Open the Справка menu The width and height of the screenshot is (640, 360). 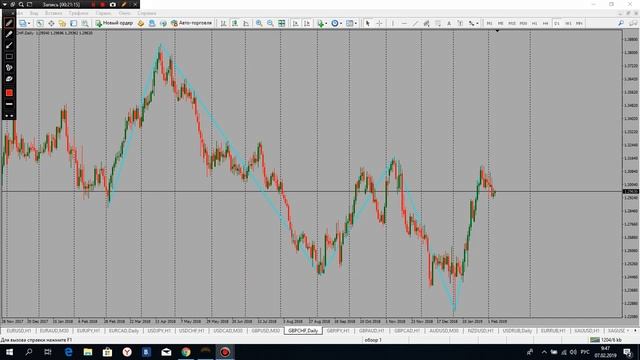coord(147,13)
